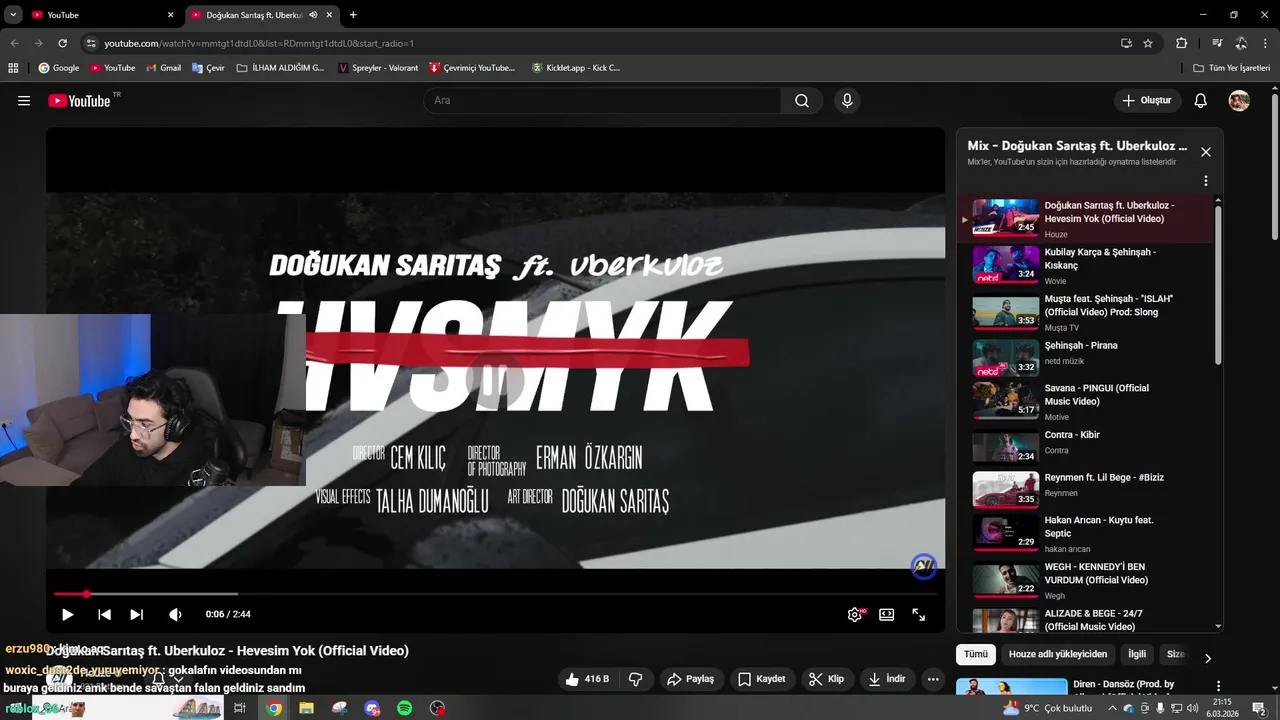
Task: Skip to the next video in playlist
Action: click(137, 615)
